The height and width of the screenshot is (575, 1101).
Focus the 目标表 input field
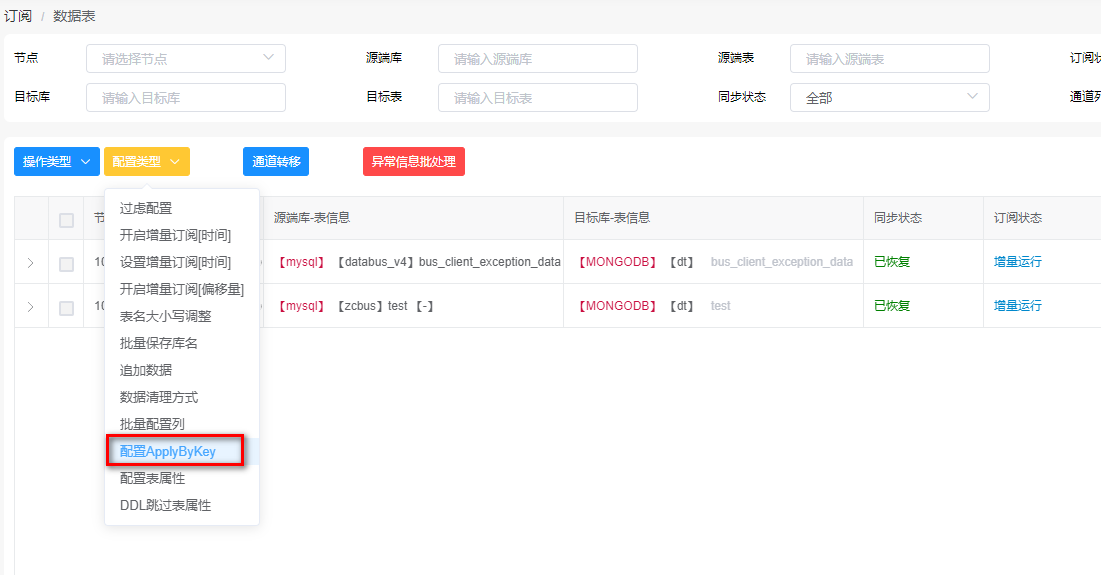(x=537, y=97)
